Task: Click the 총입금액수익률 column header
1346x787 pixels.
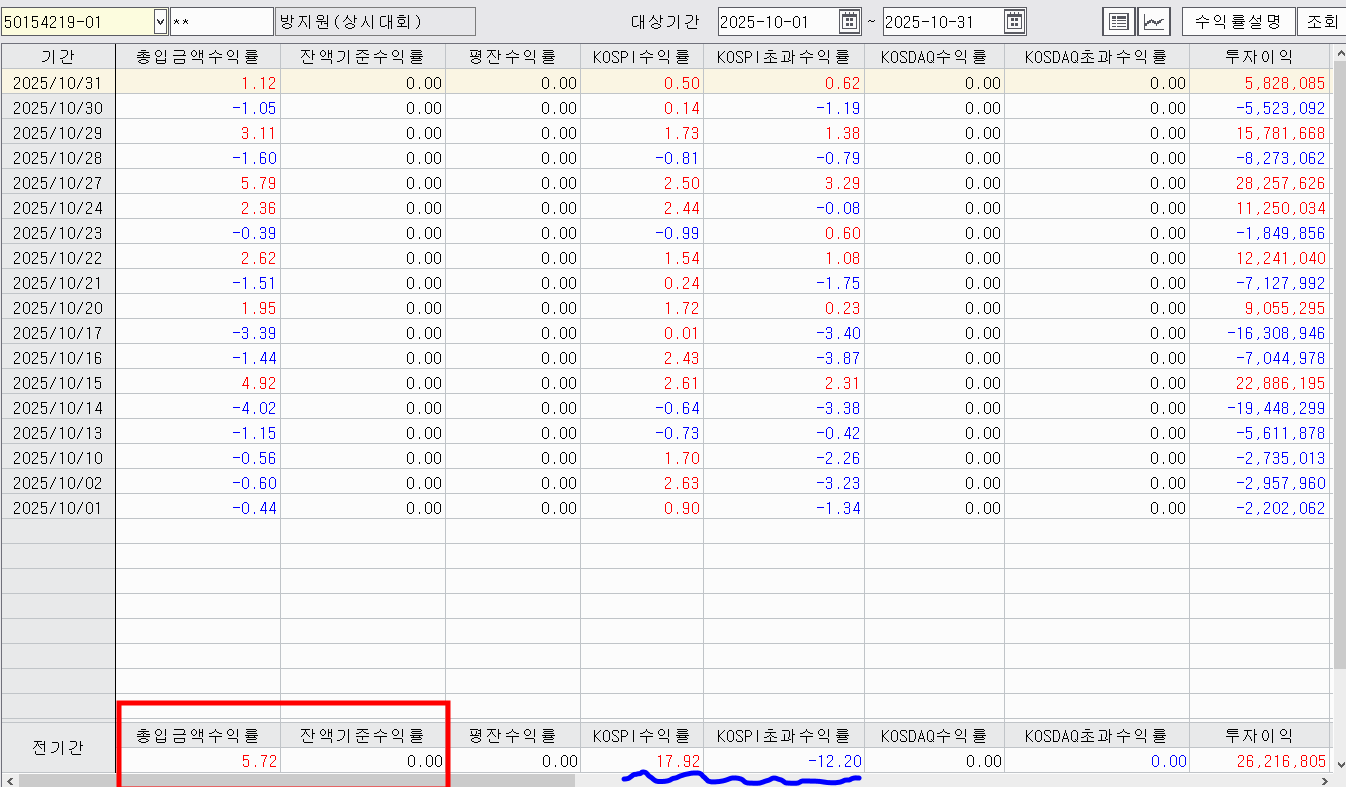Action: click(x=198, y=58)
